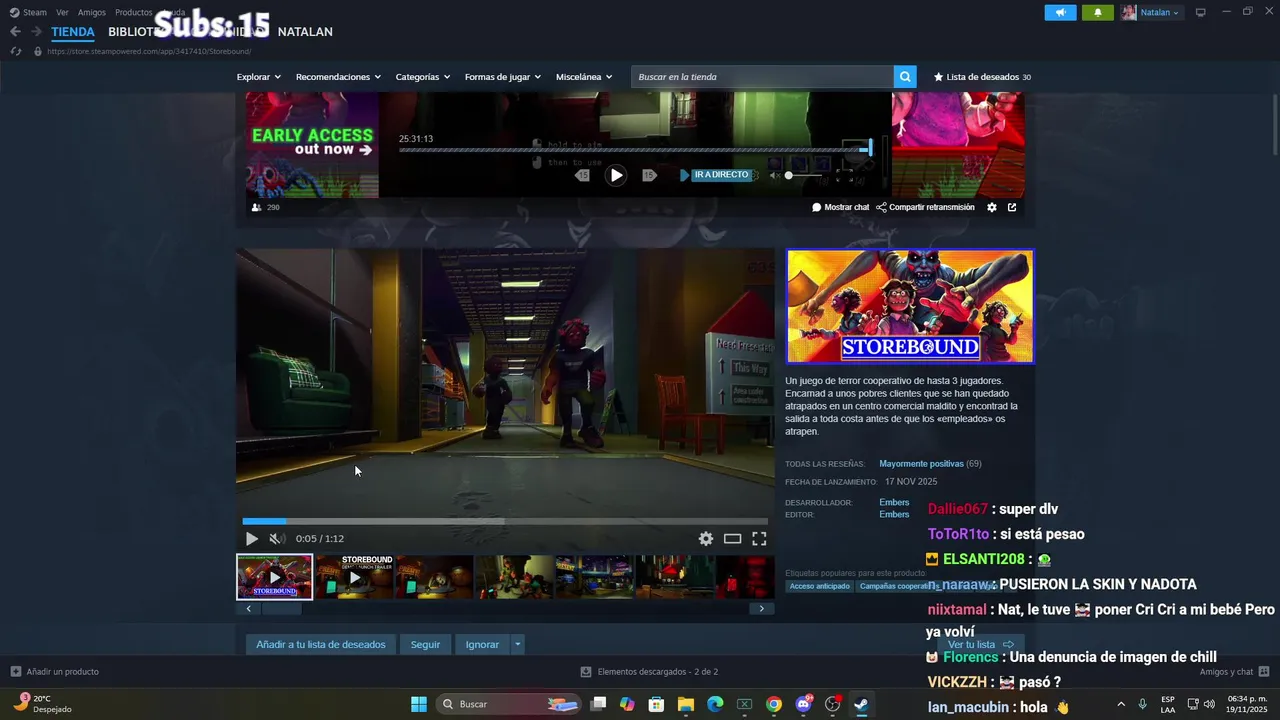Click the store search magnifier button

click(x=905, y=77)
